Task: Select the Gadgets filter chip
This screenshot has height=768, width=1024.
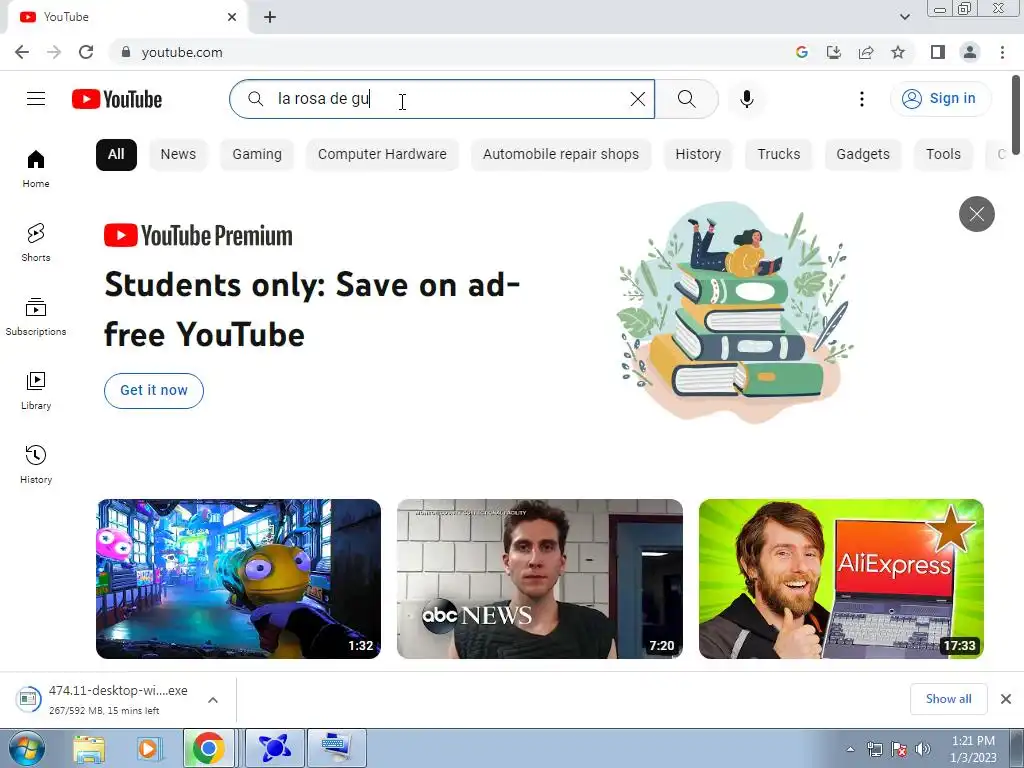Action: click(x=863, y=155)
